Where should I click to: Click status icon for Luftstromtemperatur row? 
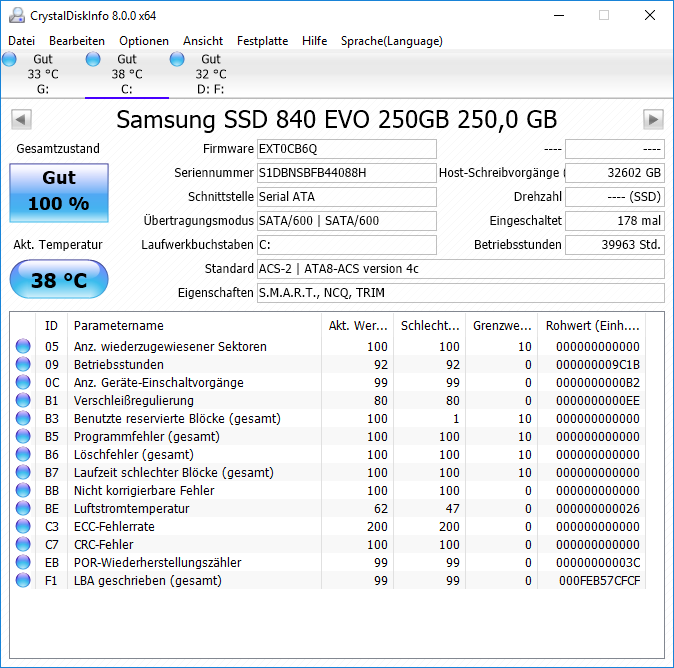23,509
